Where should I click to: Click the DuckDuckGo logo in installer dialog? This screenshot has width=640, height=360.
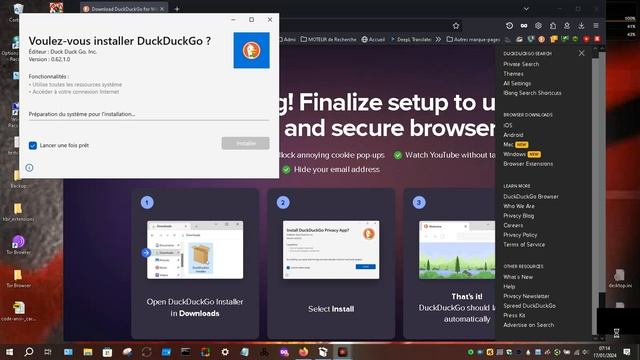251,50
